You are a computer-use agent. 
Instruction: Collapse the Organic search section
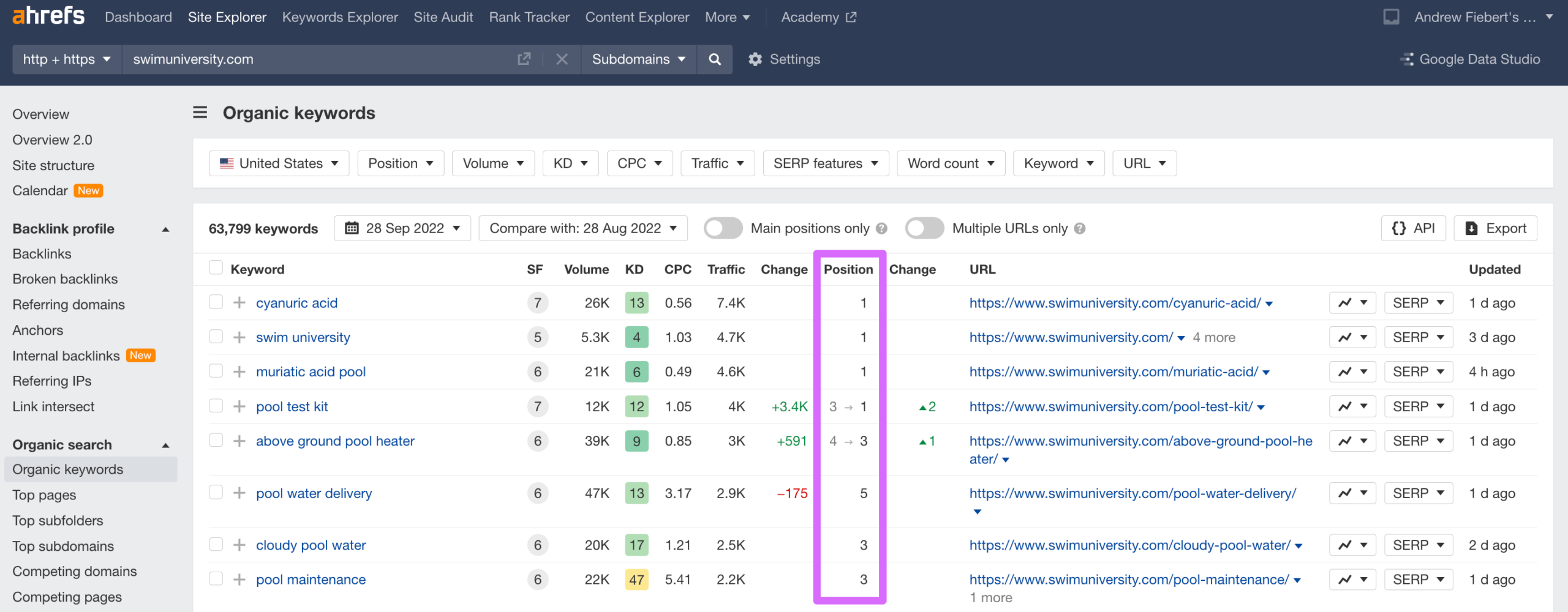click(165, 445)
